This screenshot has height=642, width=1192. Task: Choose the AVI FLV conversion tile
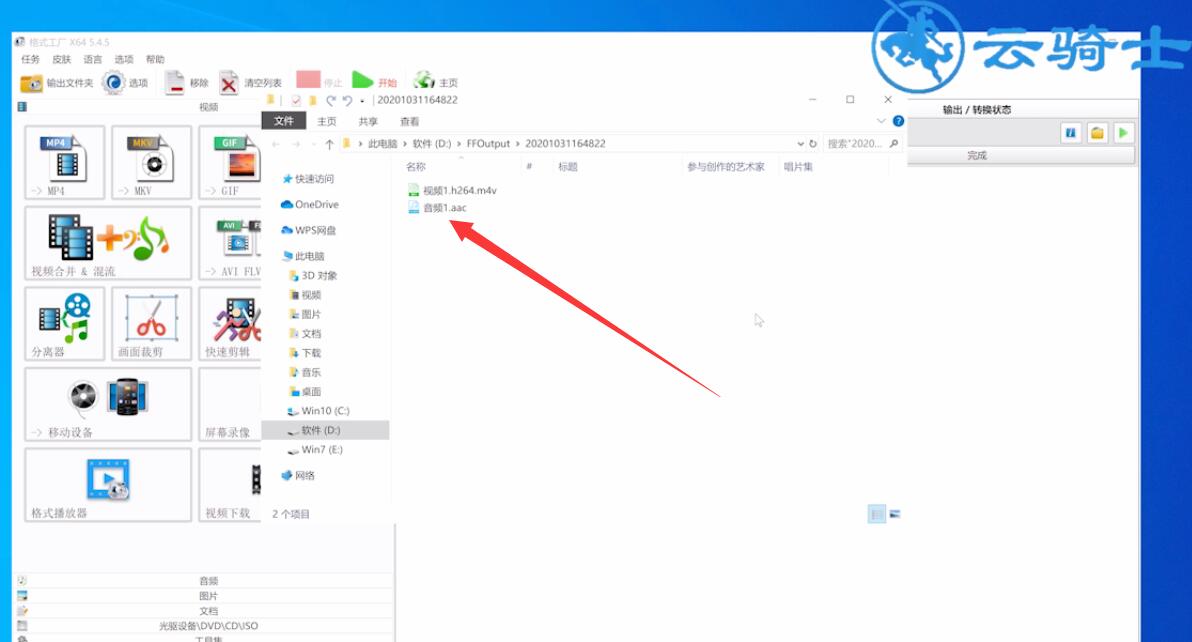(230, 243)
